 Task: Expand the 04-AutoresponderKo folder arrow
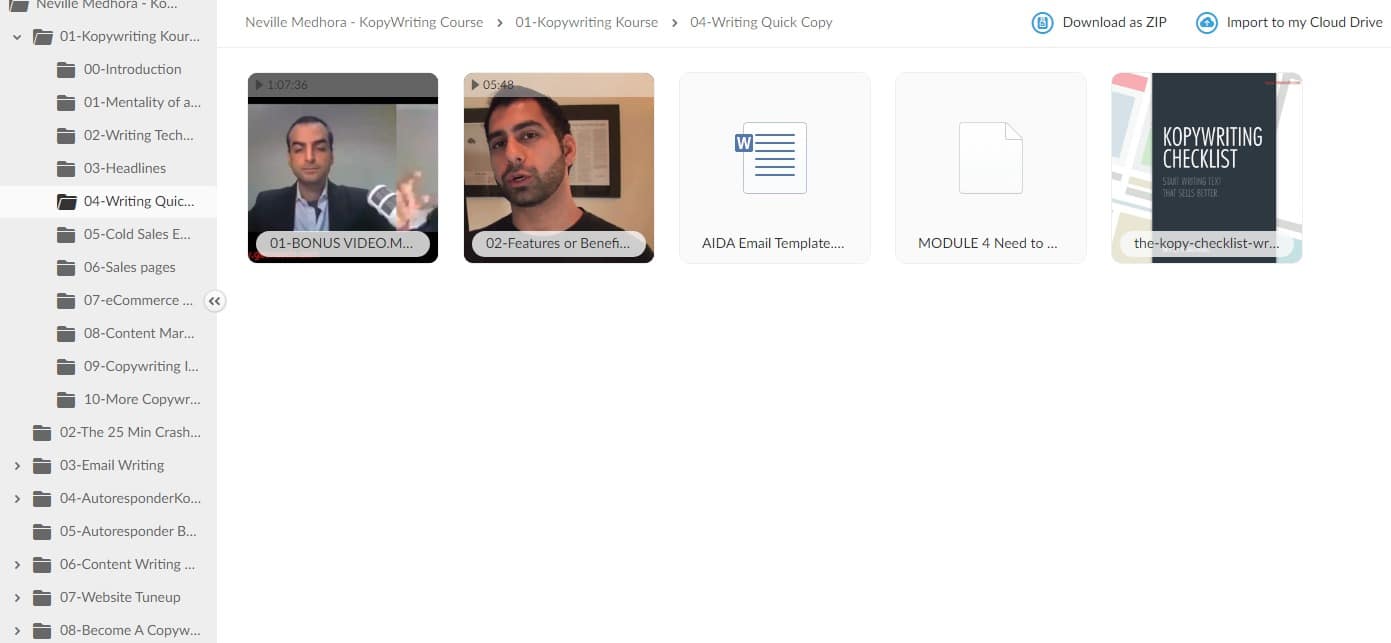pyautogui.click(x=17, y=498)
